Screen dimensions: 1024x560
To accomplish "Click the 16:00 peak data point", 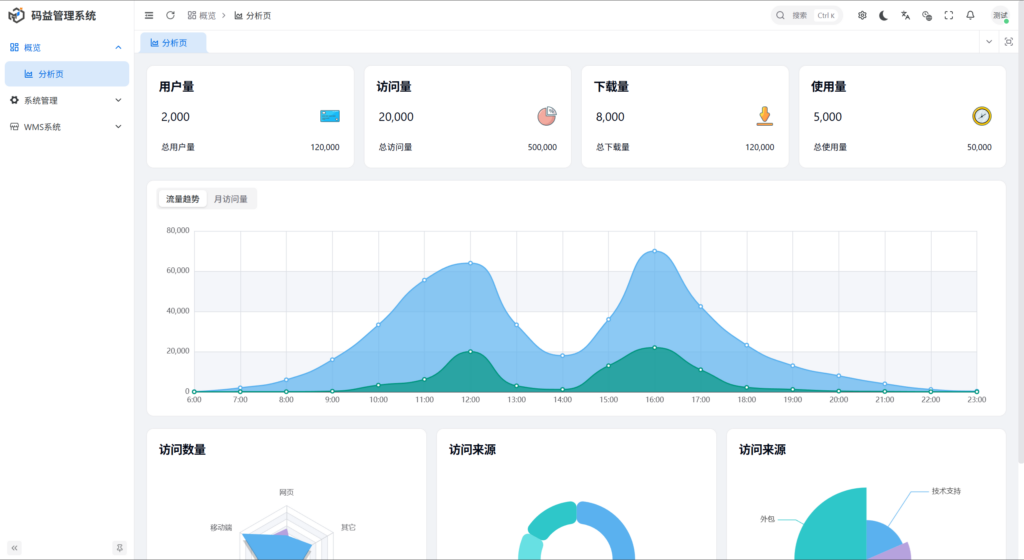I will [654, 251].
